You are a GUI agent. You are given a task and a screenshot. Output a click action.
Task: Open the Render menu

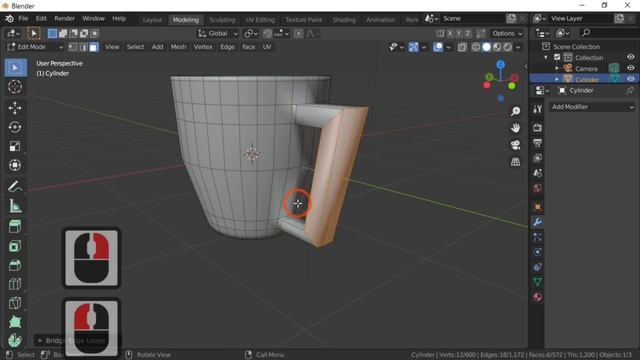[64, 19]
